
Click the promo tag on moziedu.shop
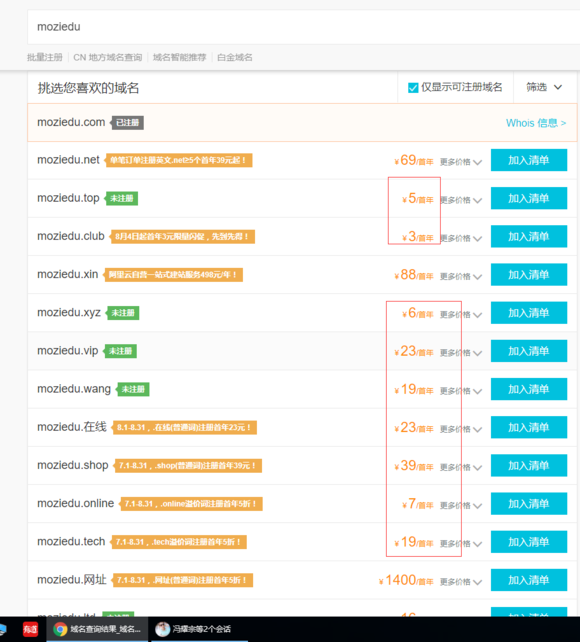pos(187,466)
